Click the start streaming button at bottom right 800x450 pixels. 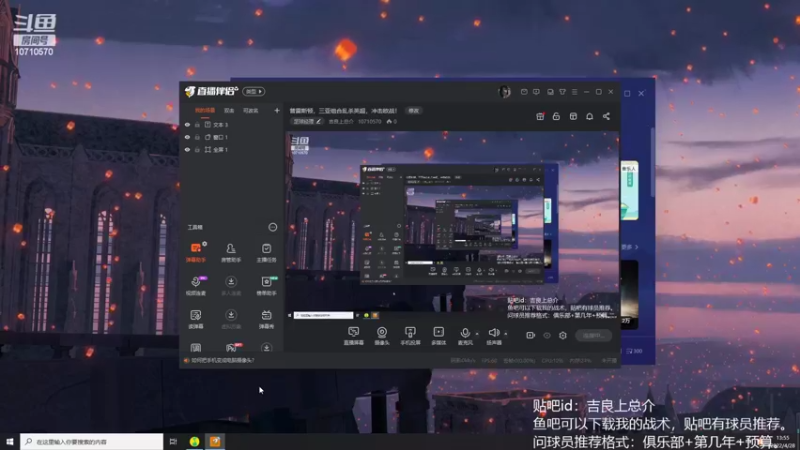point(593,335)
